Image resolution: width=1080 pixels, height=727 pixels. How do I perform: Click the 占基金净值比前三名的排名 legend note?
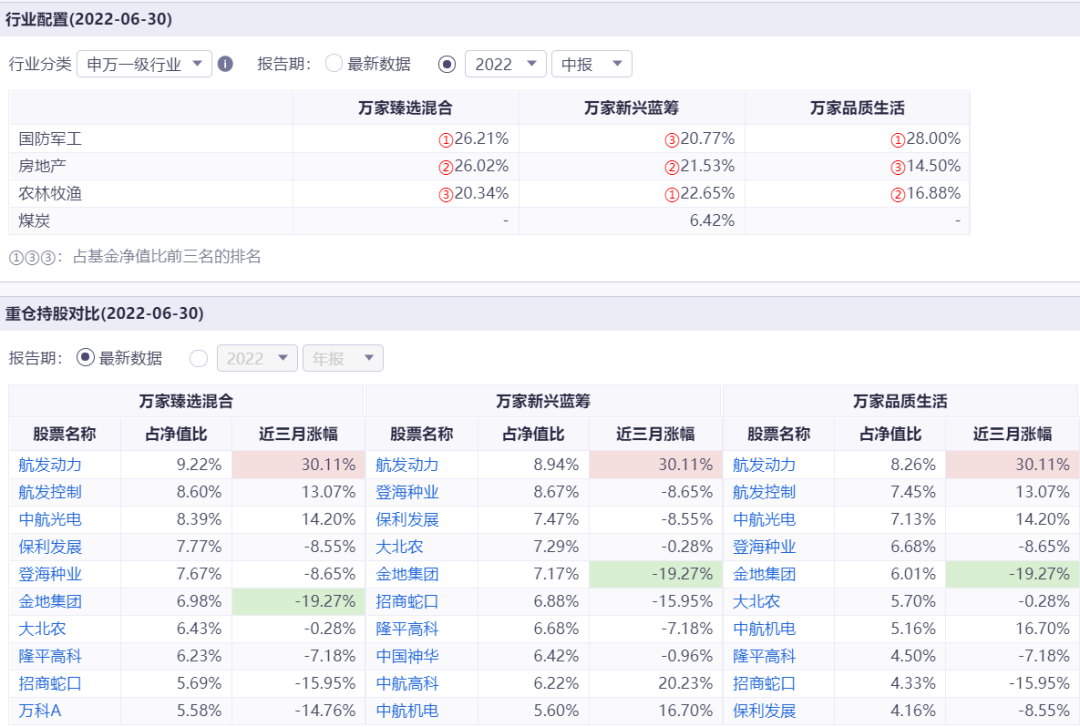(x=167, y=256)
